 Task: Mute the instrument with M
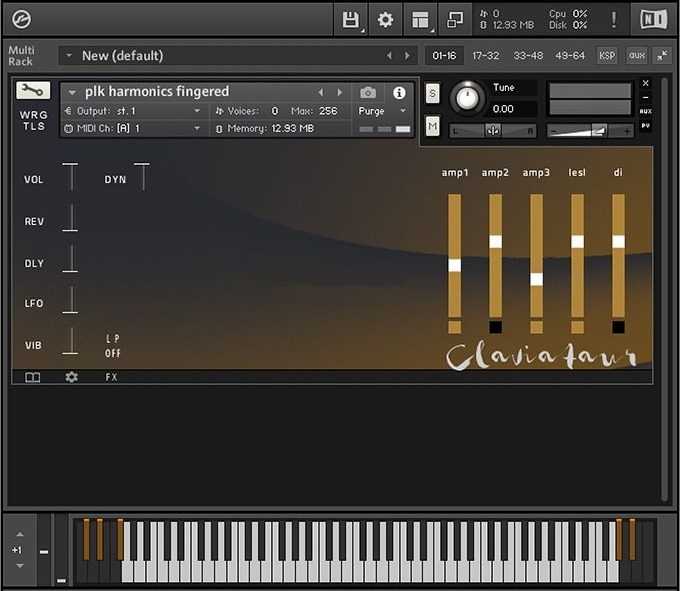(432, 126)
